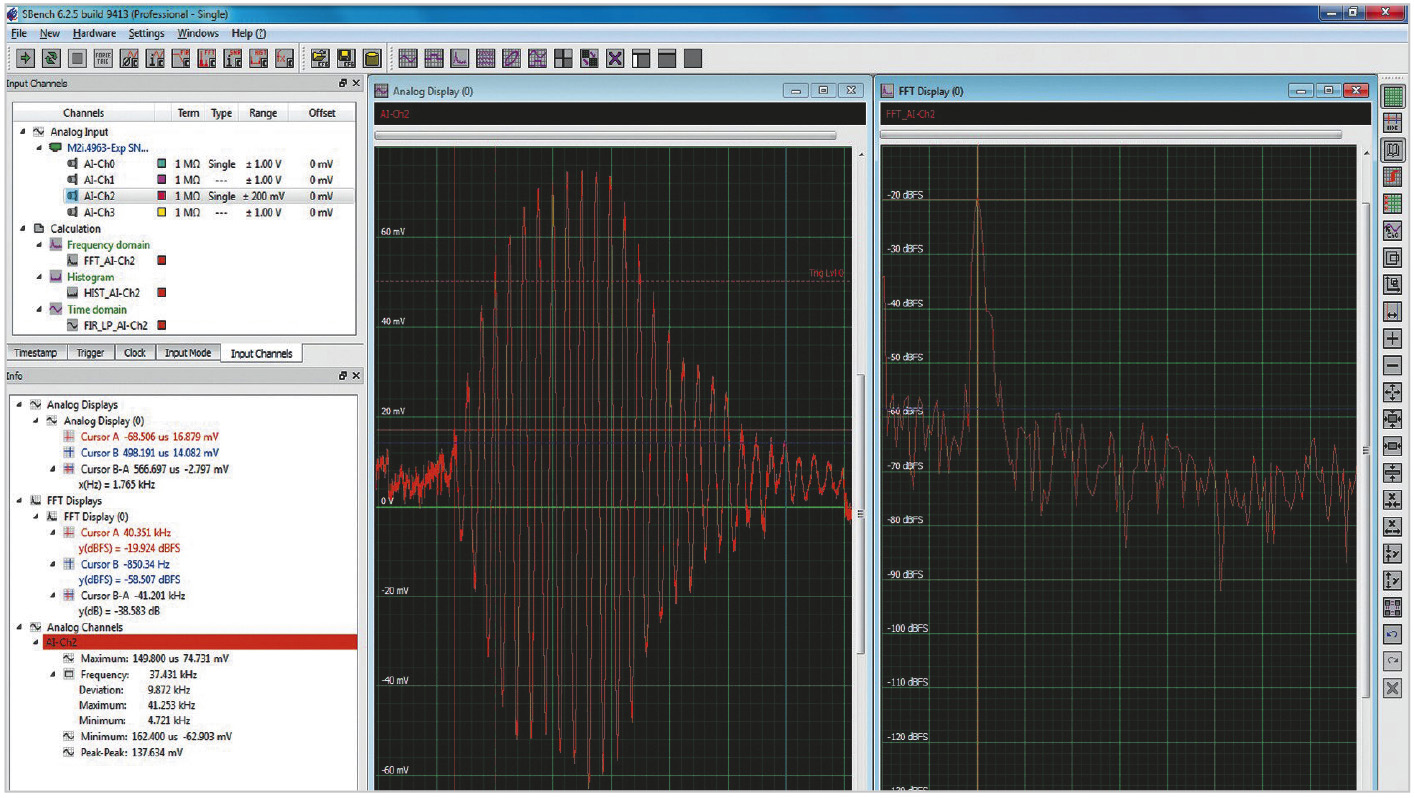
Task: Click FFT_AI-Ch2 red color swatch
Action: pos(162,261)
